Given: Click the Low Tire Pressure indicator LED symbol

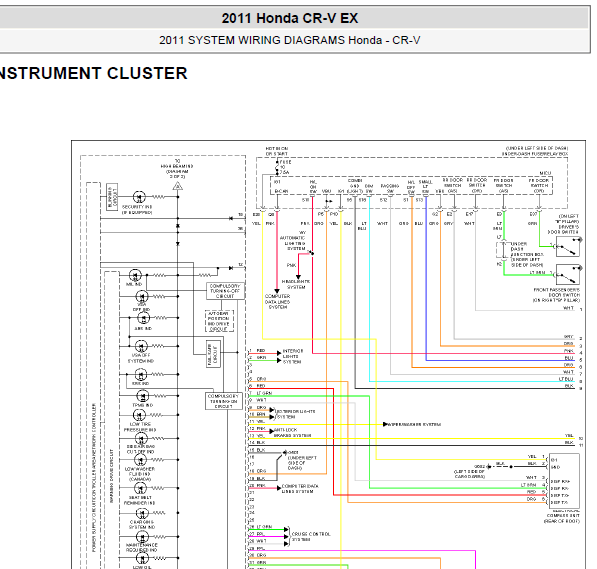Looking at the screenshot, I should (x=139, y=415).
